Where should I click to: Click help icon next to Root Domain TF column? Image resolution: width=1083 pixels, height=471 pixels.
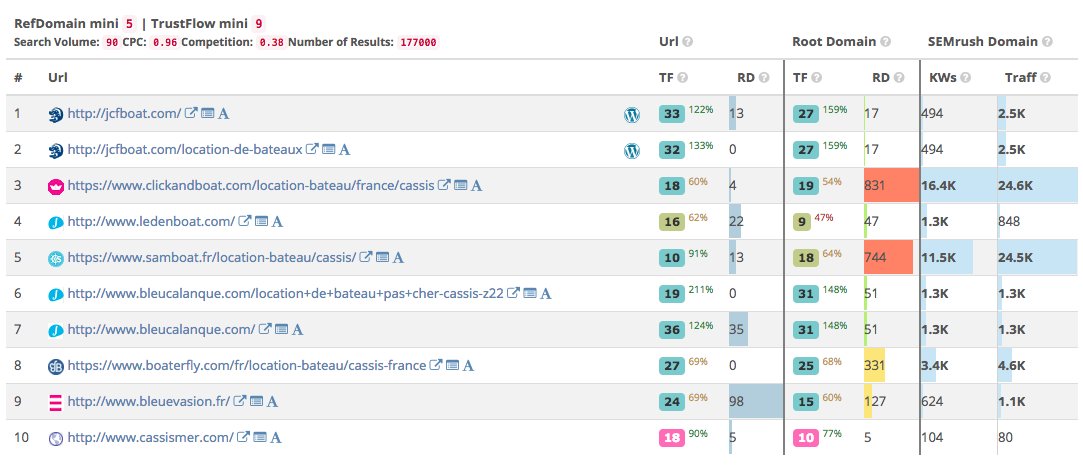[x=816, y=77]
